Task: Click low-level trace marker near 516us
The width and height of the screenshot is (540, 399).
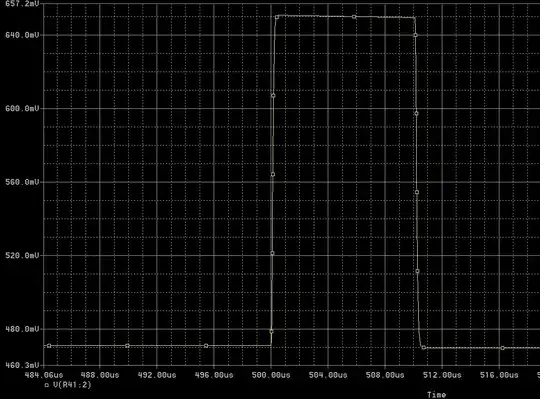Action: (x=502, y=348)
